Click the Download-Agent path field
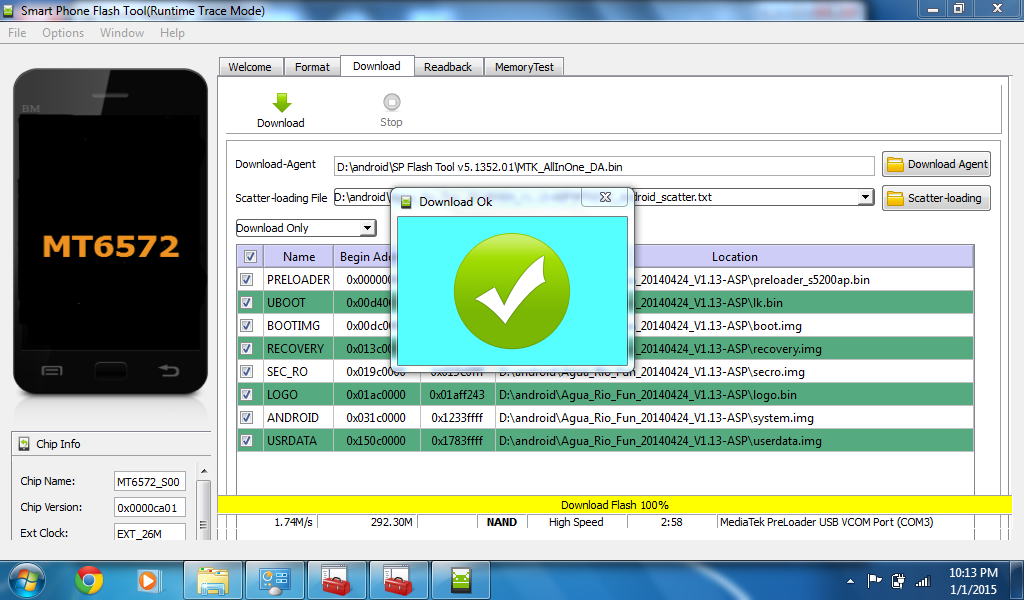 click(604, 166)
